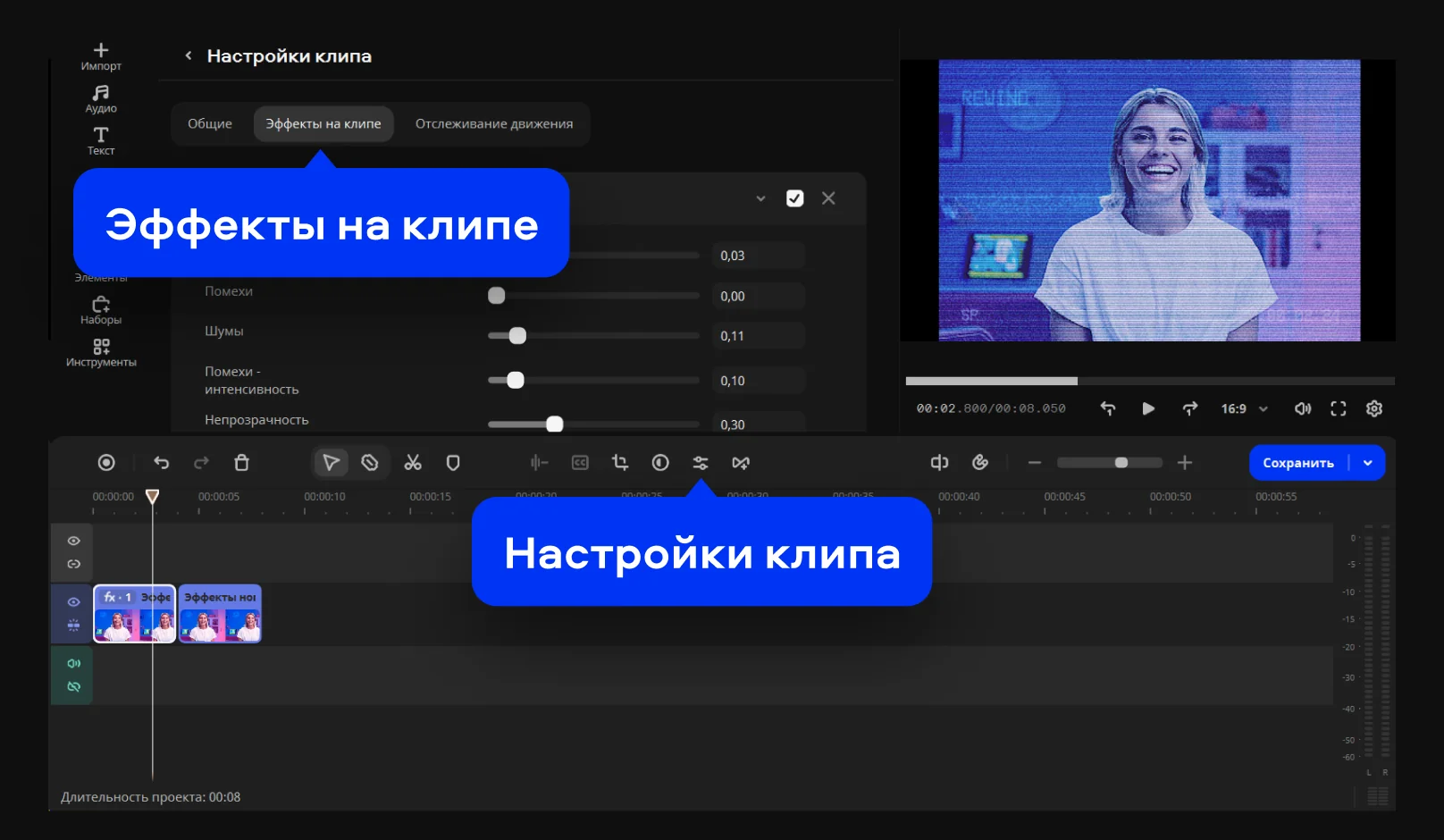Open clip settings sliders icon
This screenshot has width=1444, height=840.
[701, 463]
